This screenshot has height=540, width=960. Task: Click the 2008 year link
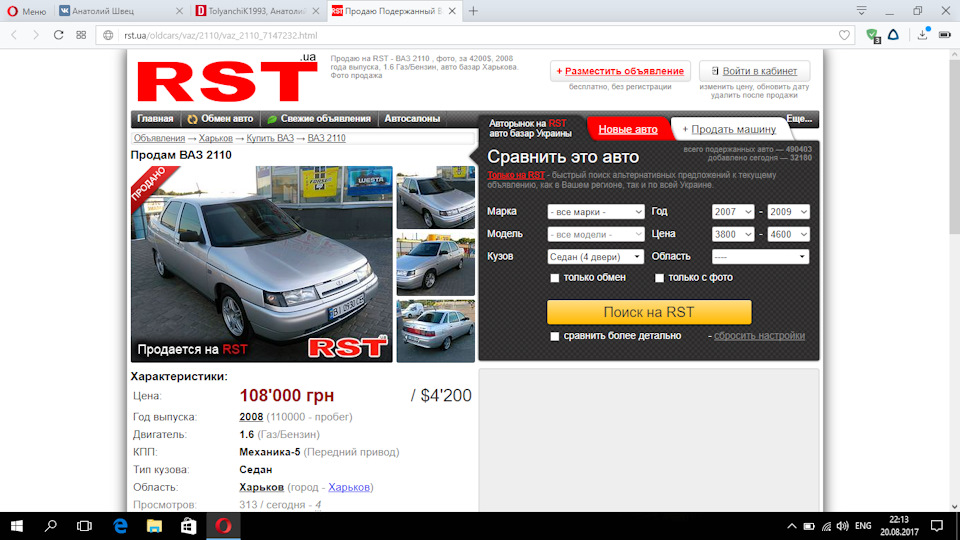(251, 417)
